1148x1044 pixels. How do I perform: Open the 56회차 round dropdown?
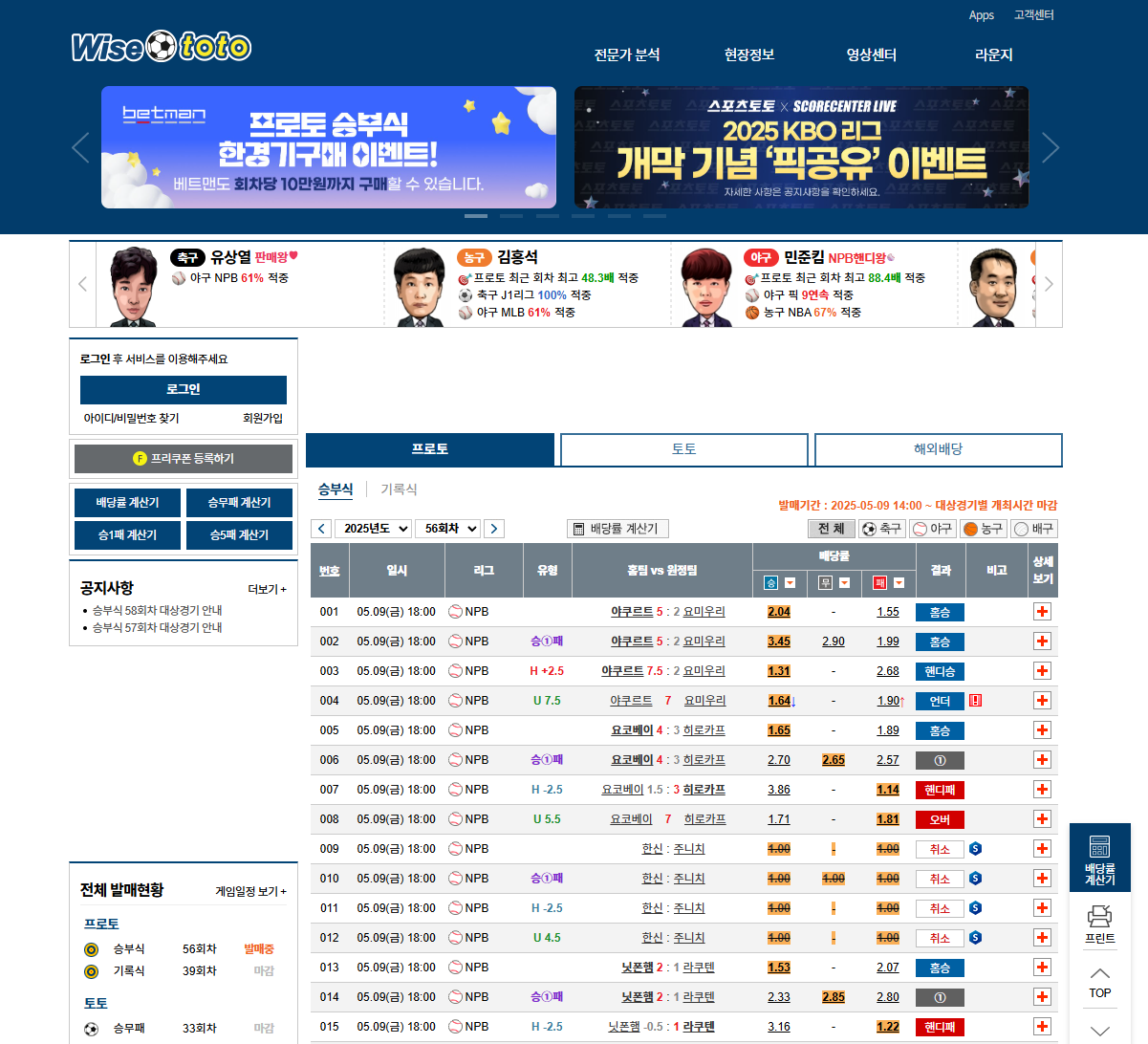pos(447,529)
